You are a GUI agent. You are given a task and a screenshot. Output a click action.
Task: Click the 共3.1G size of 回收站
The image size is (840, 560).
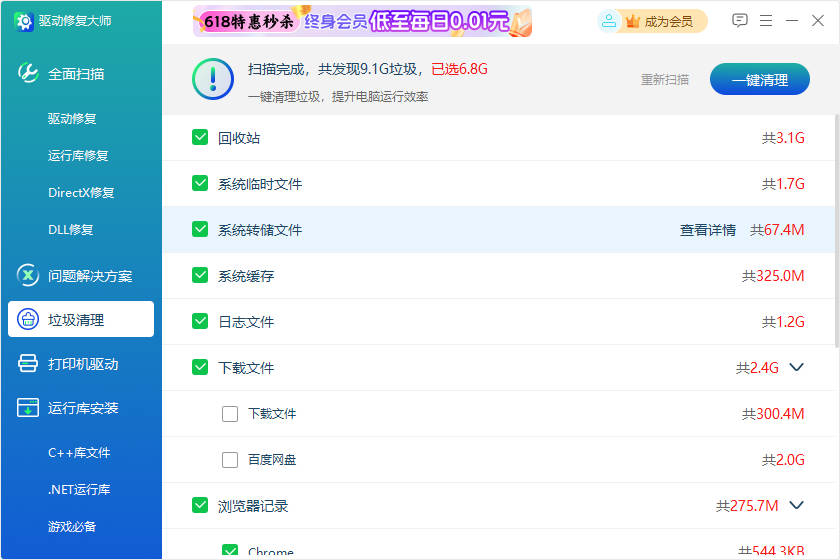coord(783,138)
